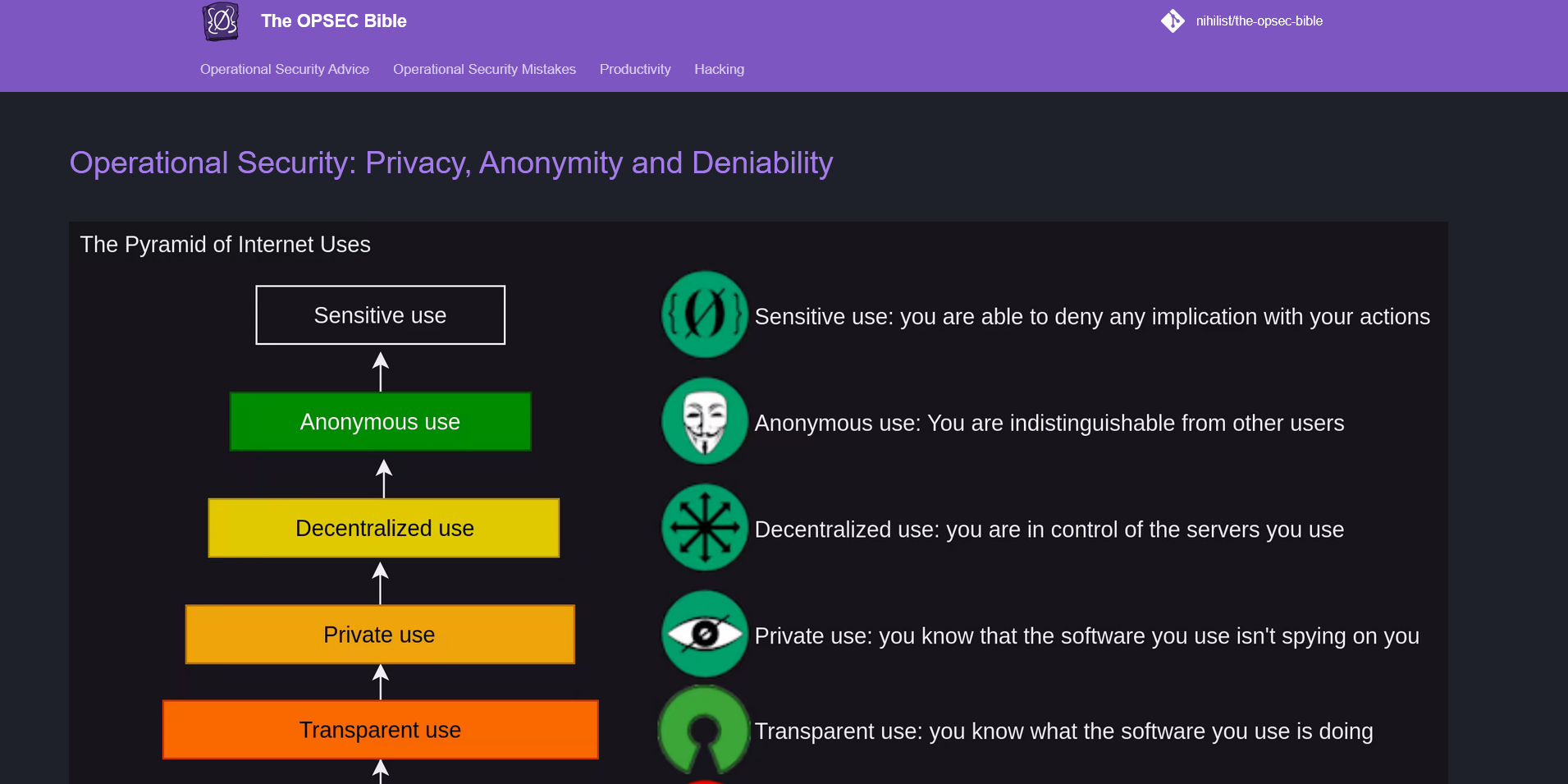Click the green Anonymous use box

coord(380,422)
